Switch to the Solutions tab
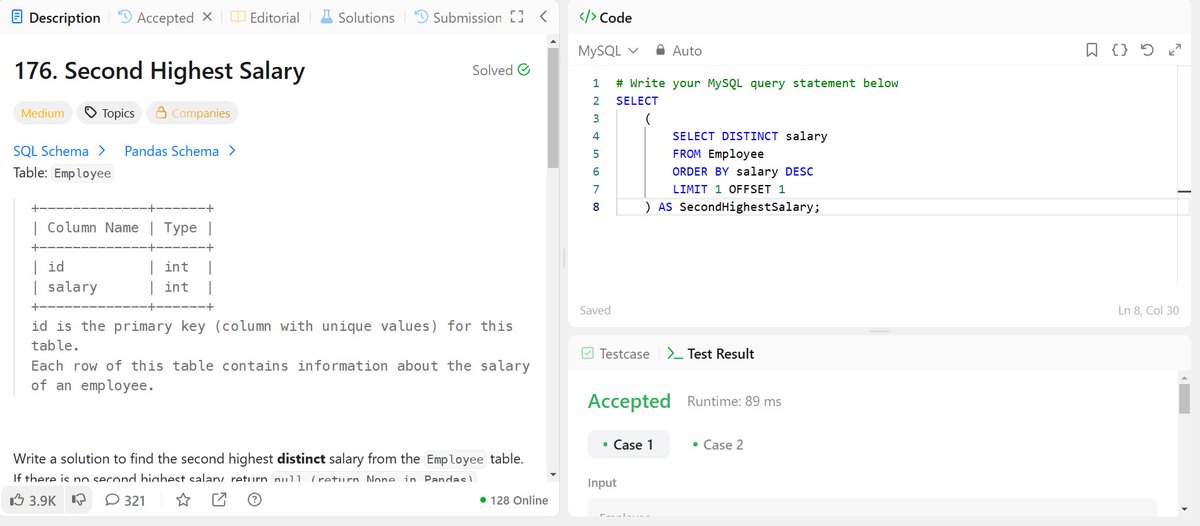Screen dimensions: 1200x526 point(357,18)
